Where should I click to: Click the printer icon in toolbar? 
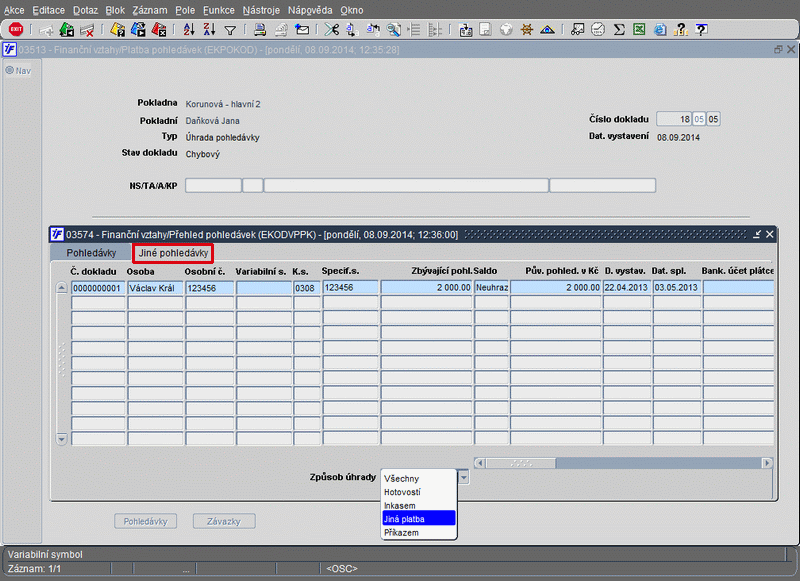(259, 30)
